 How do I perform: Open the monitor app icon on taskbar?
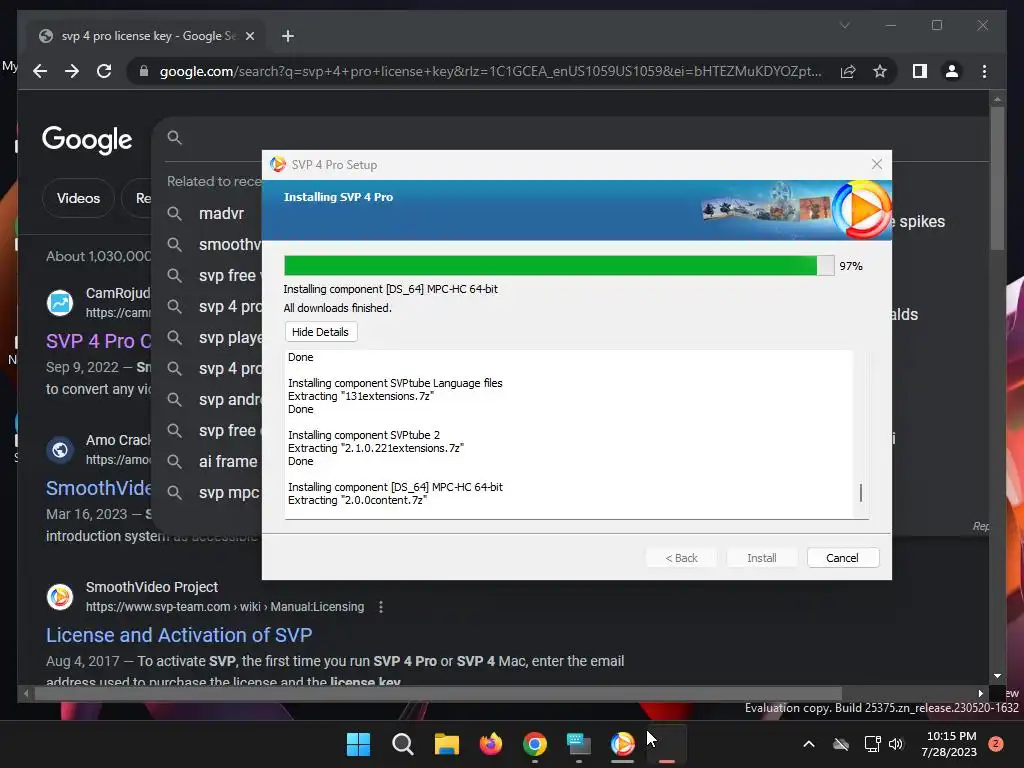[579, 744]
